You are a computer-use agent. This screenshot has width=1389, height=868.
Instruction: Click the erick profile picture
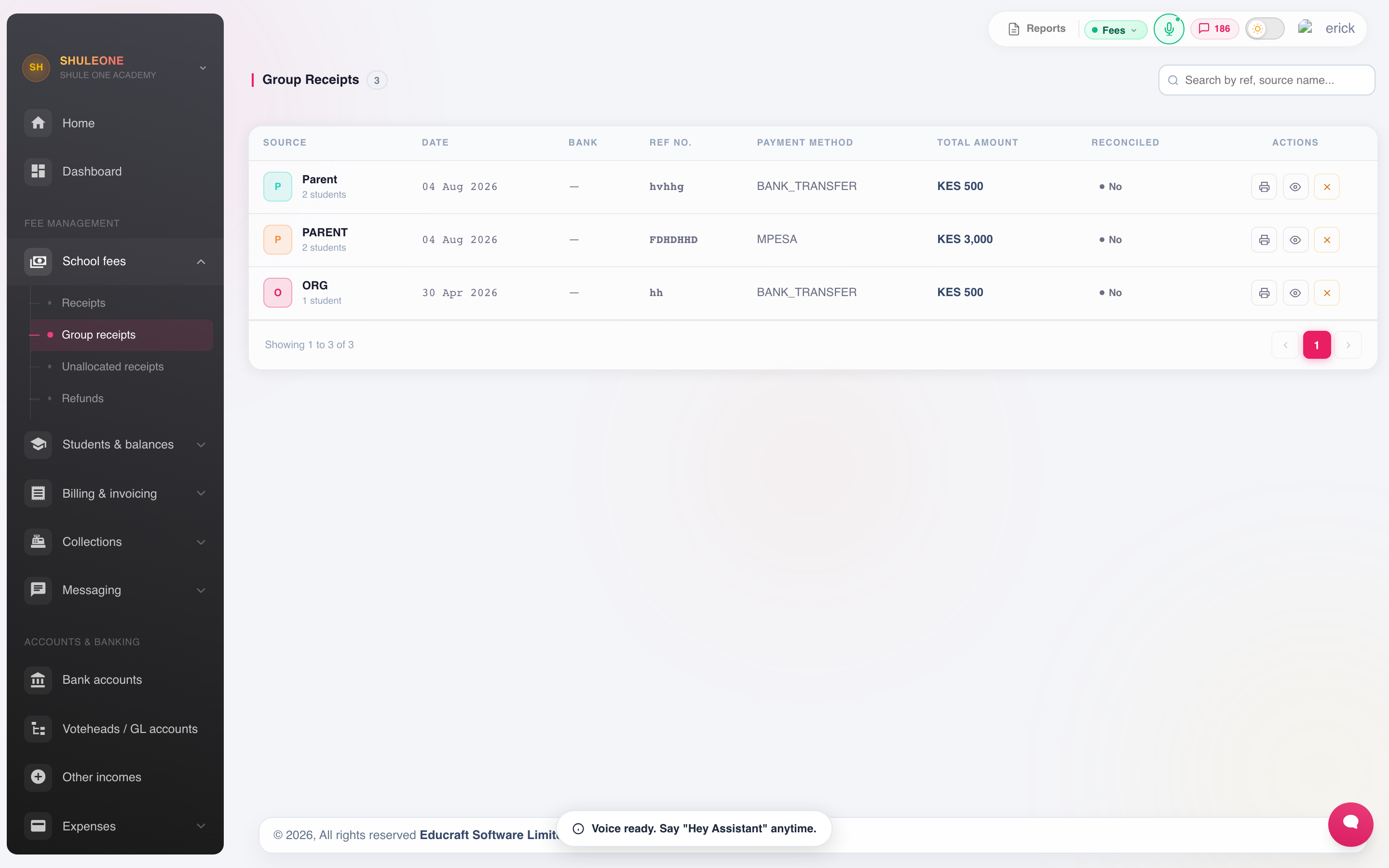(1305, 27)
